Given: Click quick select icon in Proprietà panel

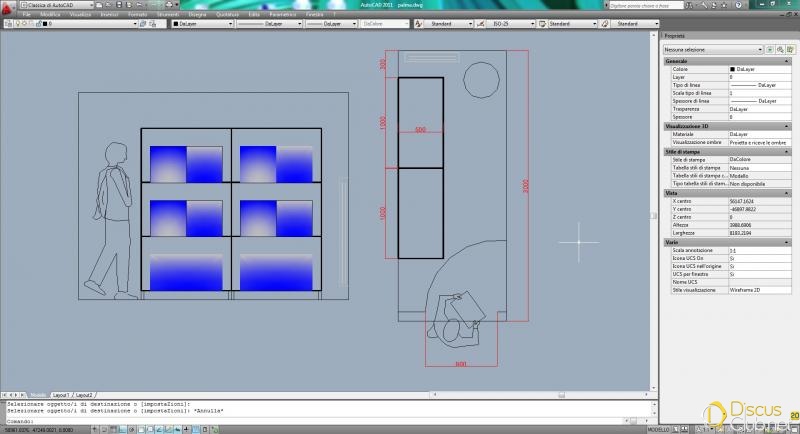Looking at the screenshot, I should click(787, 48).
